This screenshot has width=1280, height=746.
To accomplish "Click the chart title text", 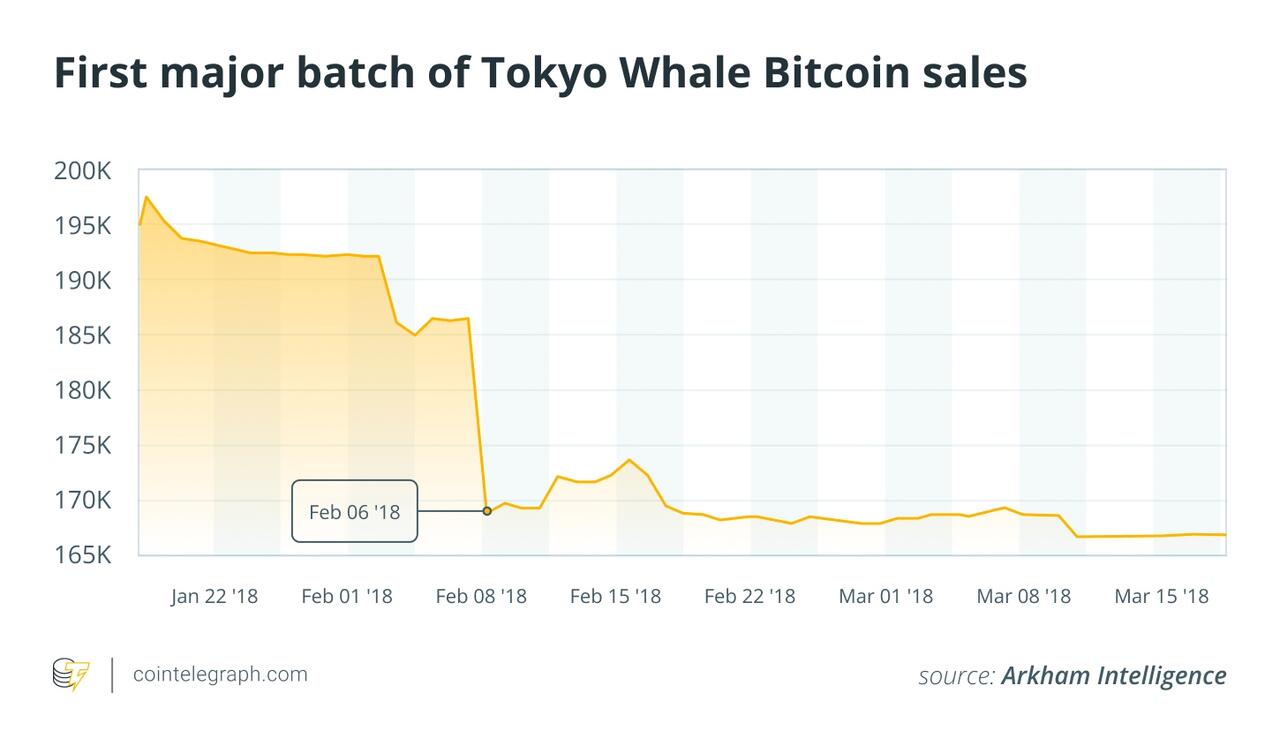I will click(x=540, y=74).
